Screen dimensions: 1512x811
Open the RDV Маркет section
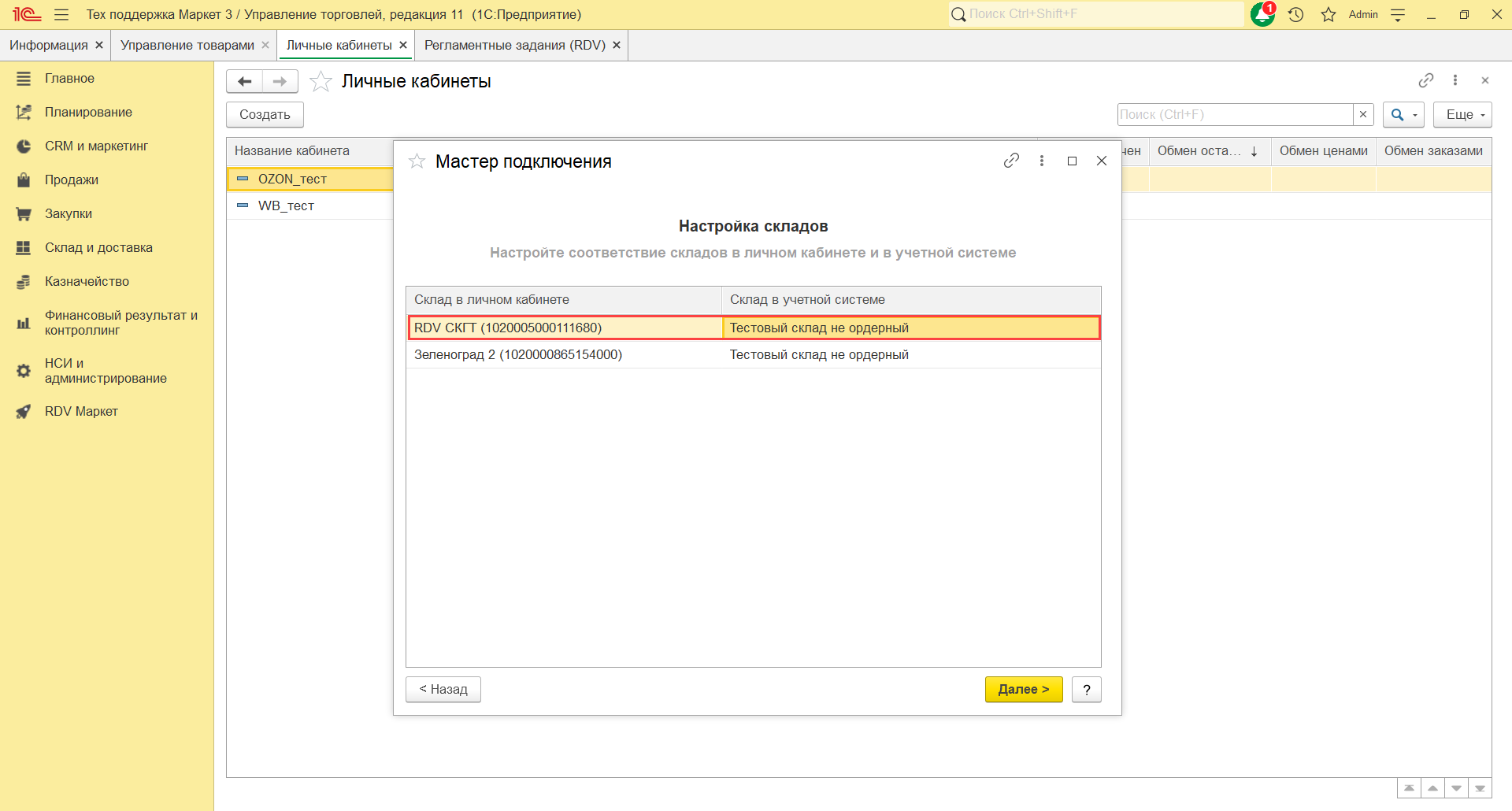pyautogui.click(x=81, y=411)
